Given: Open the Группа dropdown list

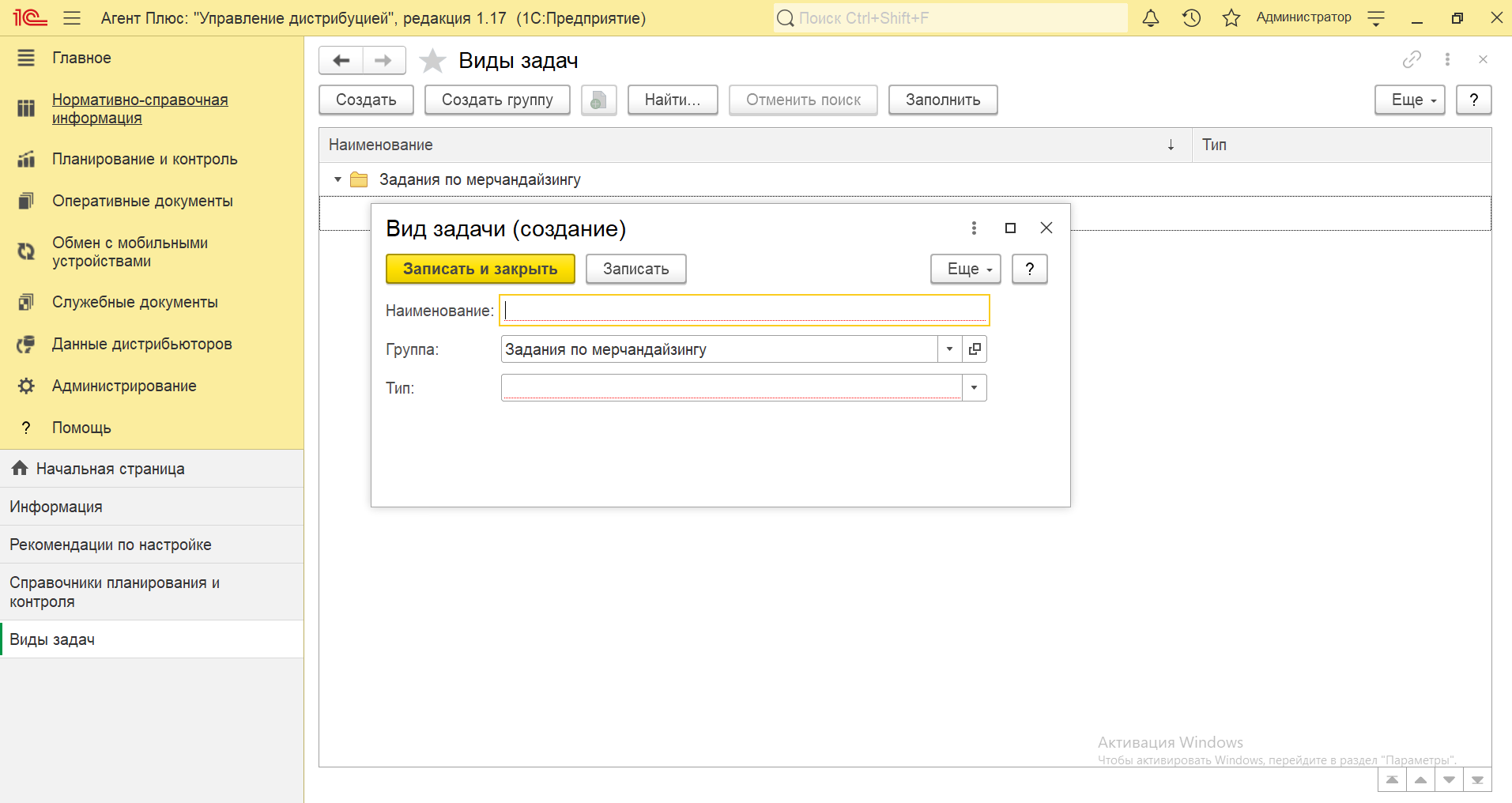Looking at the screenshot, I should [949, 349].
